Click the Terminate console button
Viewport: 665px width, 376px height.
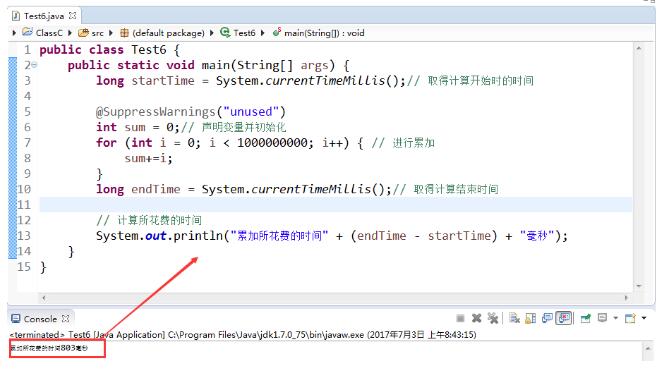(x=460, y=318)
